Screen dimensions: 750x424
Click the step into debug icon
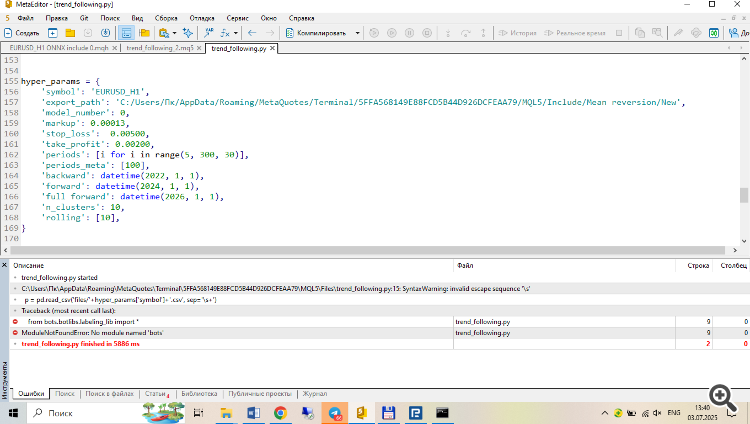pos(448,33)
